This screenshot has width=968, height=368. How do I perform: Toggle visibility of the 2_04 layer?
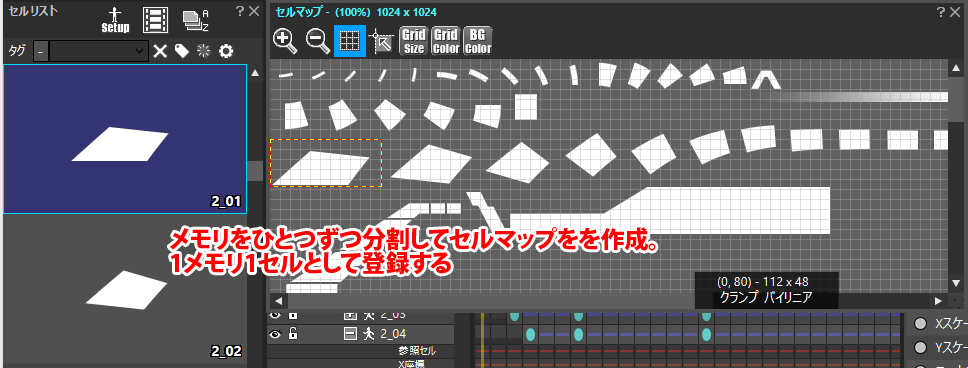275,334
